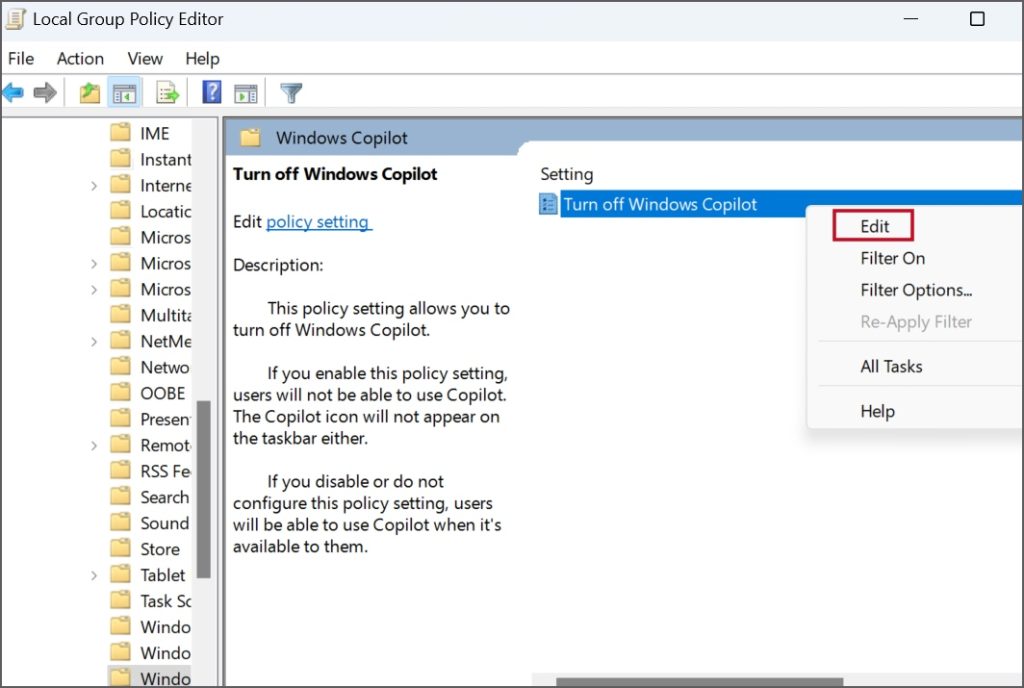Expand the Remot... folder tree node

click(x=94, y=445)
